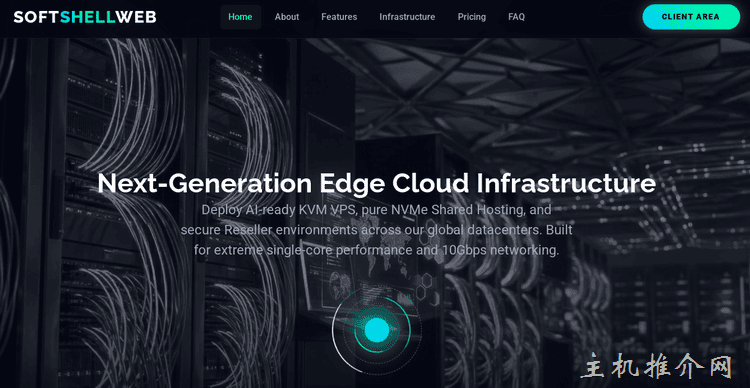Navigate to Infrastructure
The image size is (750, 388).
coord(407,17)
